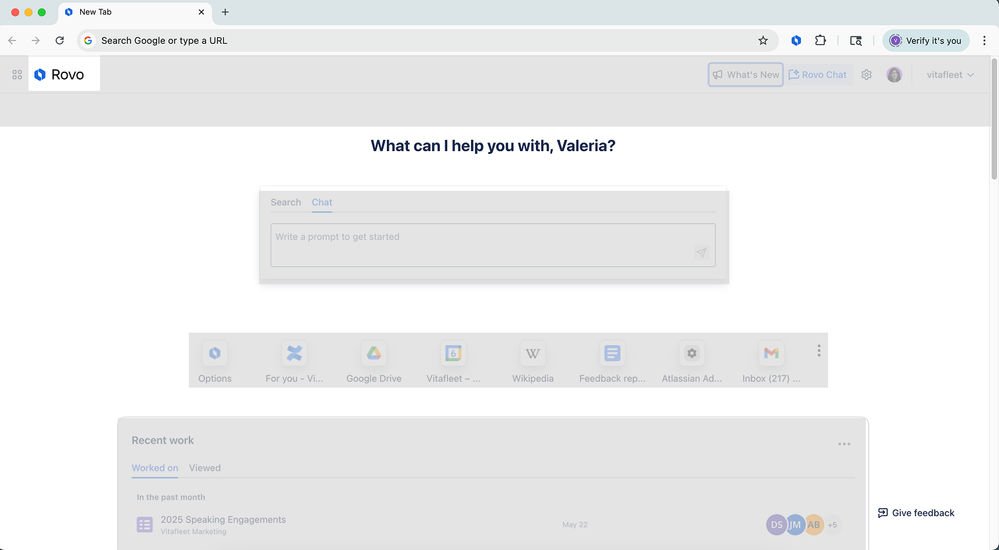The width and height of the screenshot is (999, 550).
Task: Open the Options shortcut
Action: pyautogui.click(x=215, y=362)
